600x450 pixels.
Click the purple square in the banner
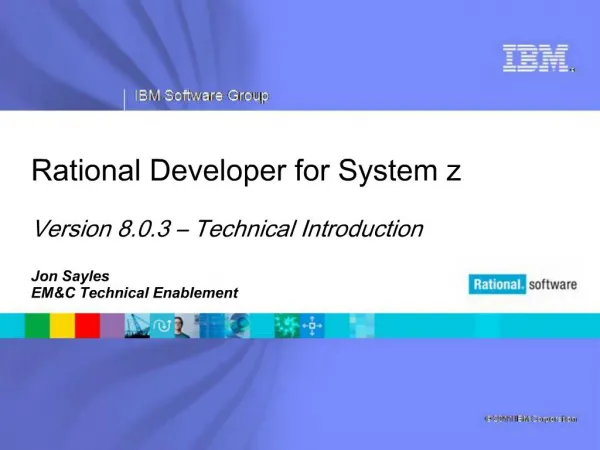click(x=112, y=326)
